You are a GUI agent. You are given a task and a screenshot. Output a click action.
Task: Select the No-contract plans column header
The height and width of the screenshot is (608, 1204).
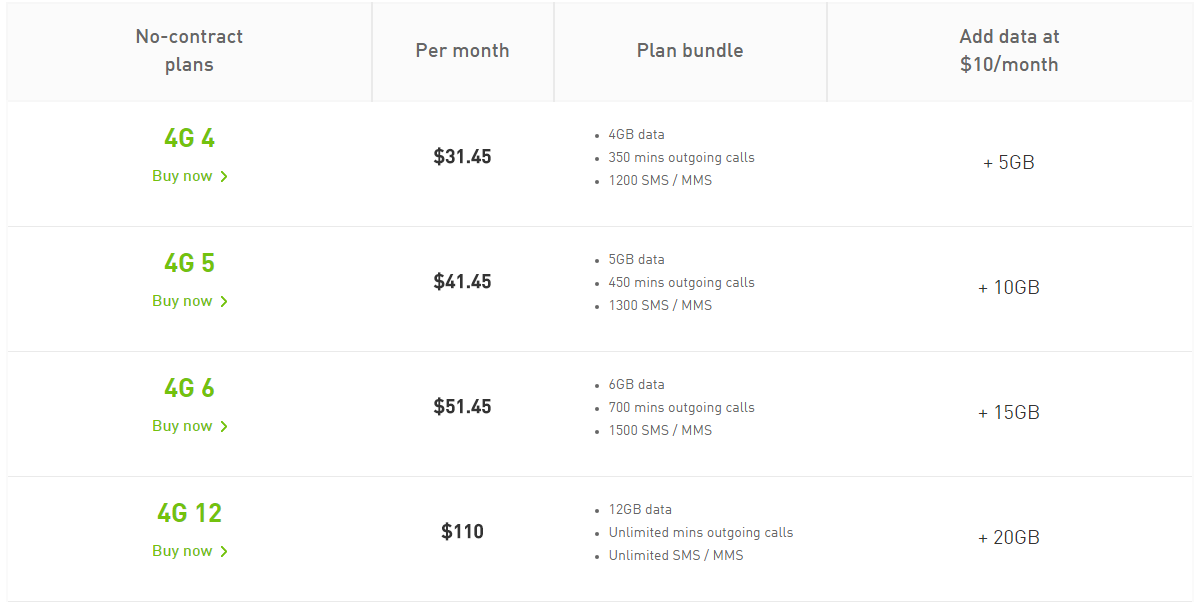(189, 51)
